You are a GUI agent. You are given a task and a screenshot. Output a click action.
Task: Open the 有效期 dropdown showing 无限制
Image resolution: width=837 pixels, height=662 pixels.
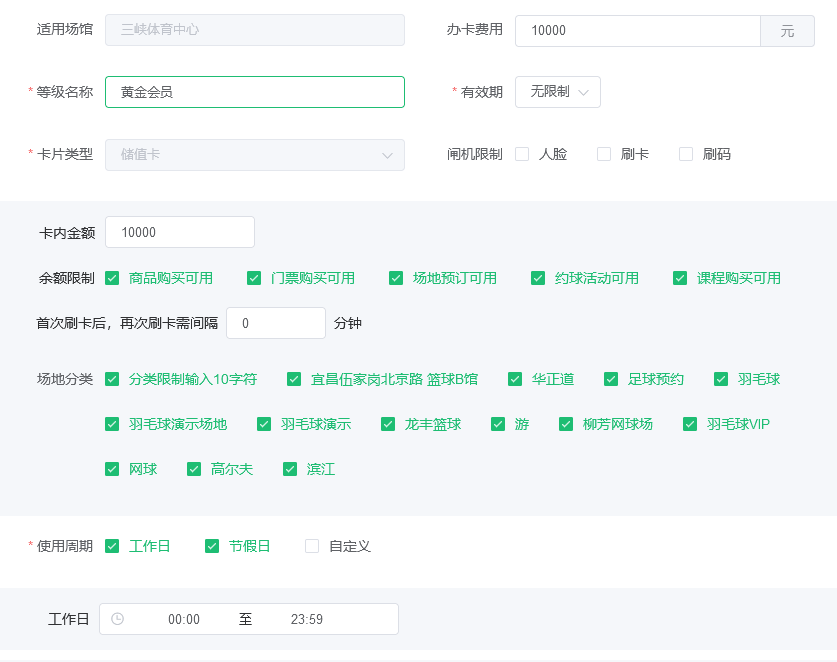[x=556, y=91]
